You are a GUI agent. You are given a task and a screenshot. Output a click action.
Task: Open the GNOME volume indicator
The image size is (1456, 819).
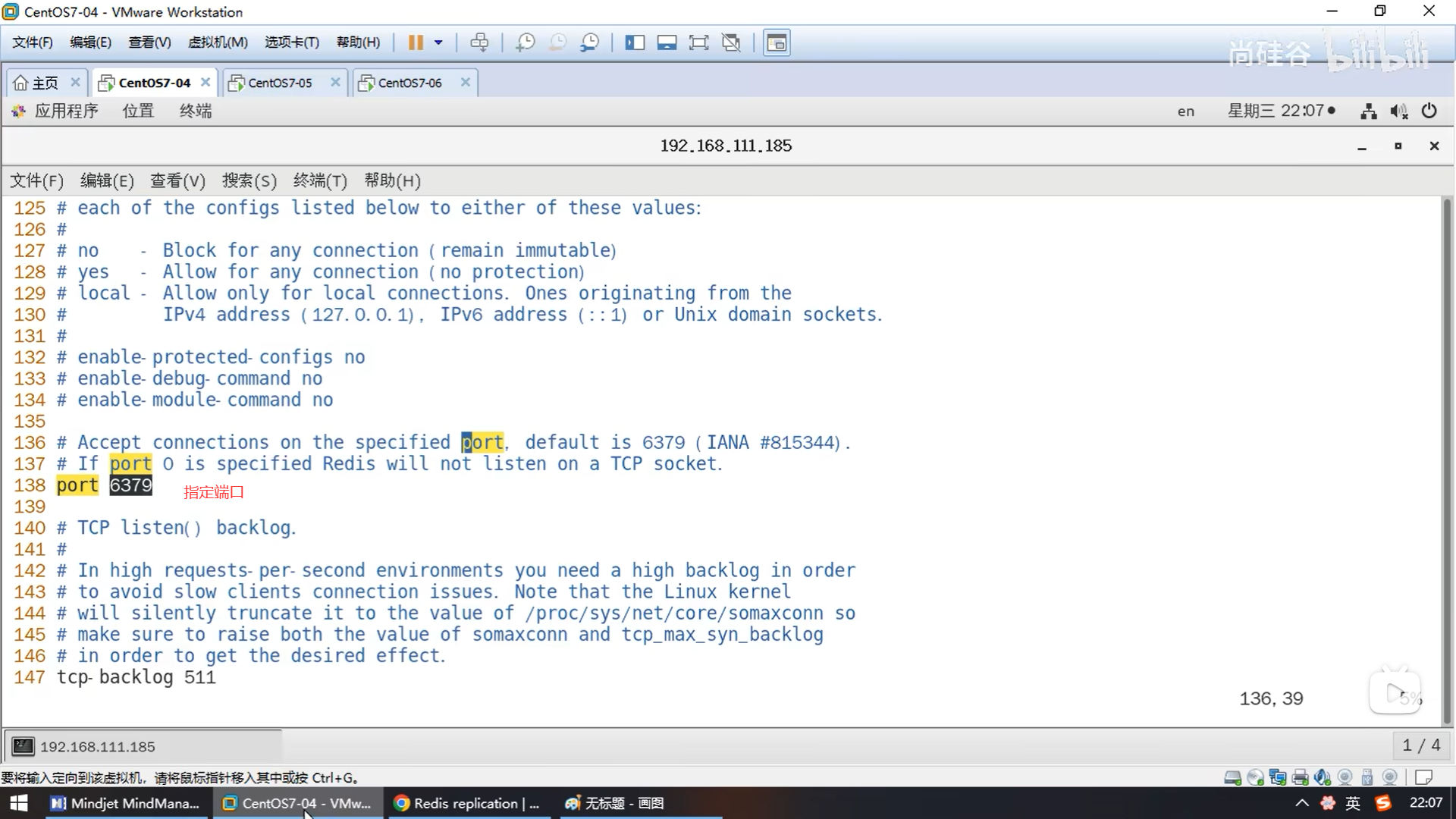(1398, 111)
